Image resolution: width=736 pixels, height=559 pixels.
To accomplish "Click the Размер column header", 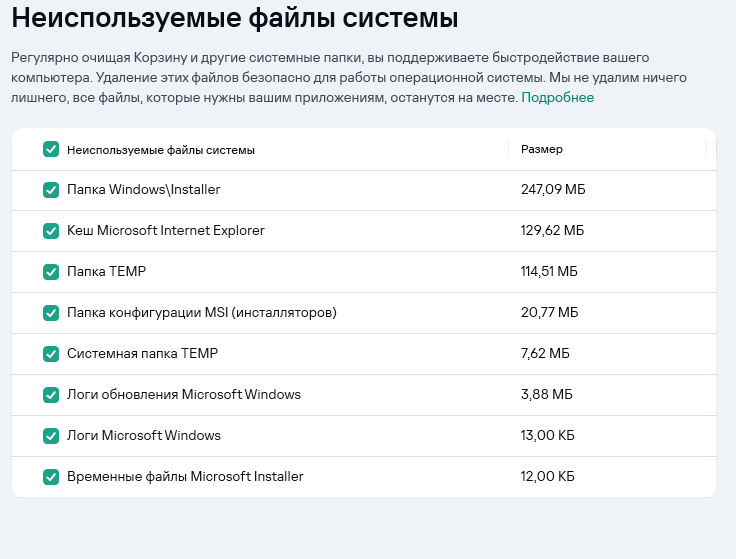I will tap(542, 149).
